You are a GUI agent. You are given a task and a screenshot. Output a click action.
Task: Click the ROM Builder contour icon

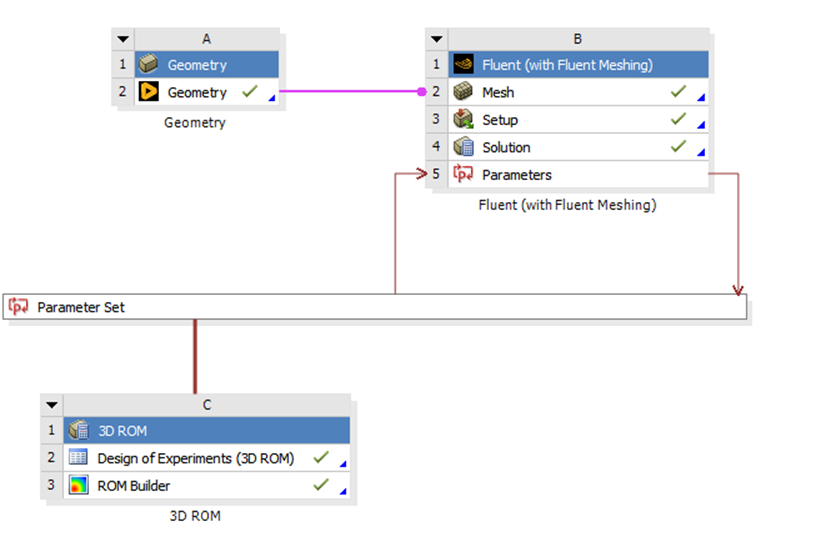(x=78, y=486)
